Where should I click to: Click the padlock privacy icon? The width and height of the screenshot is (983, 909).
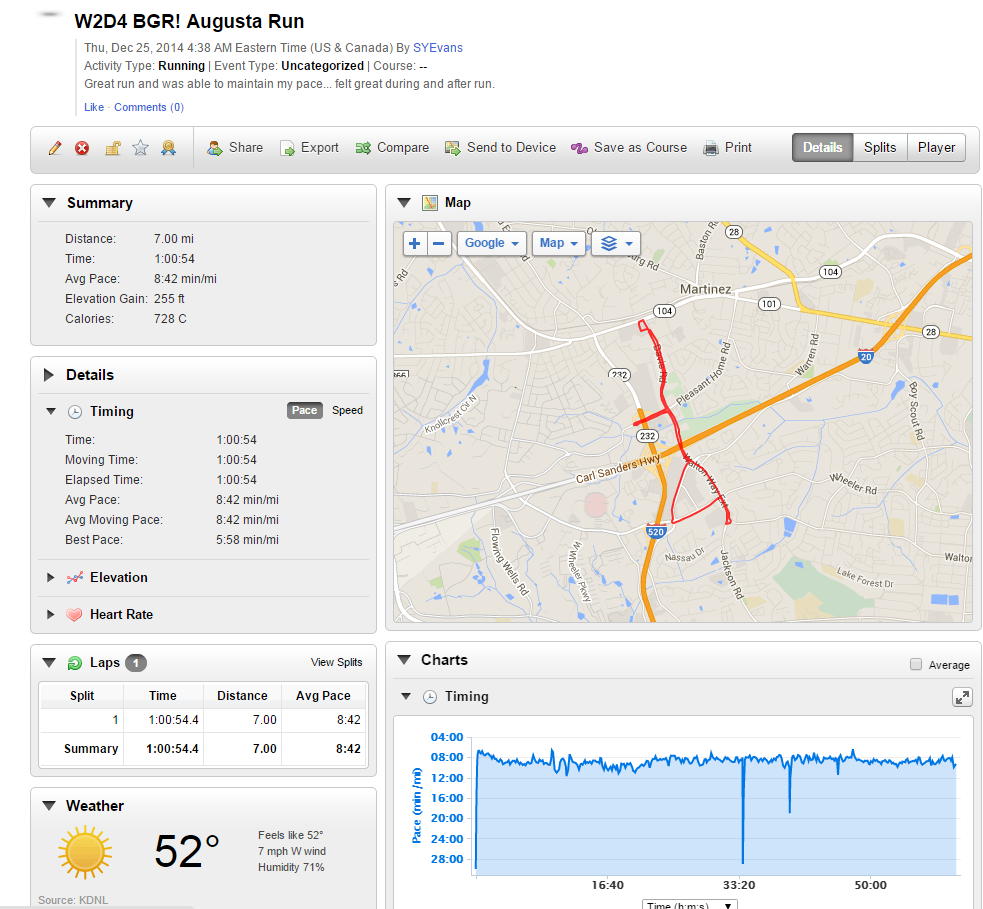coord(113,148)
